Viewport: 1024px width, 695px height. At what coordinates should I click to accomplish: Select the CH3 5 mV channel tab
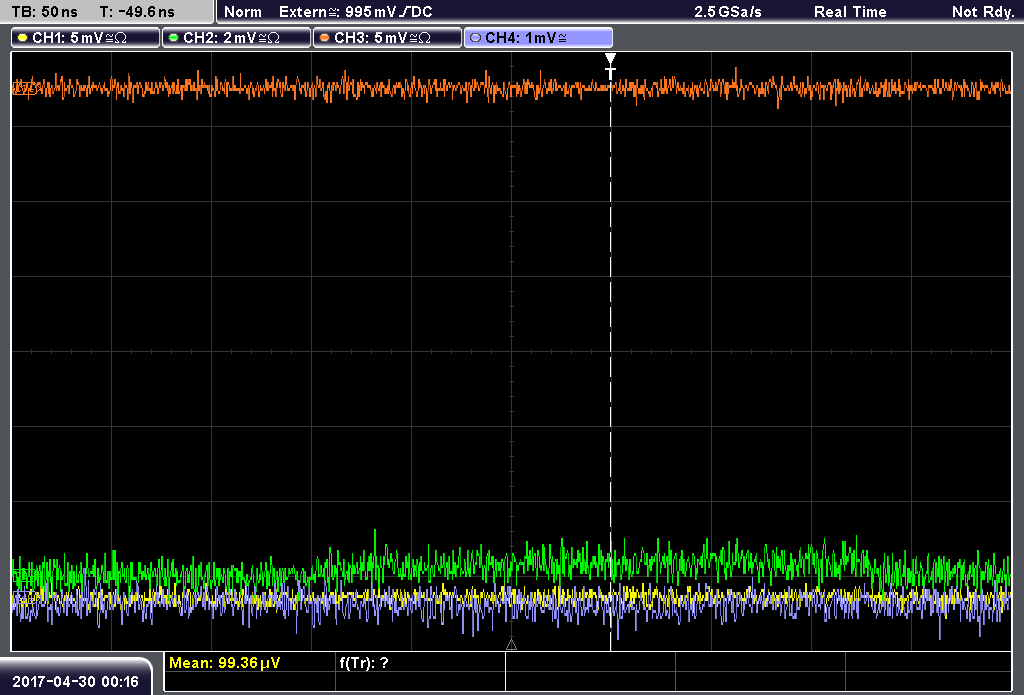tap(387, 38)
